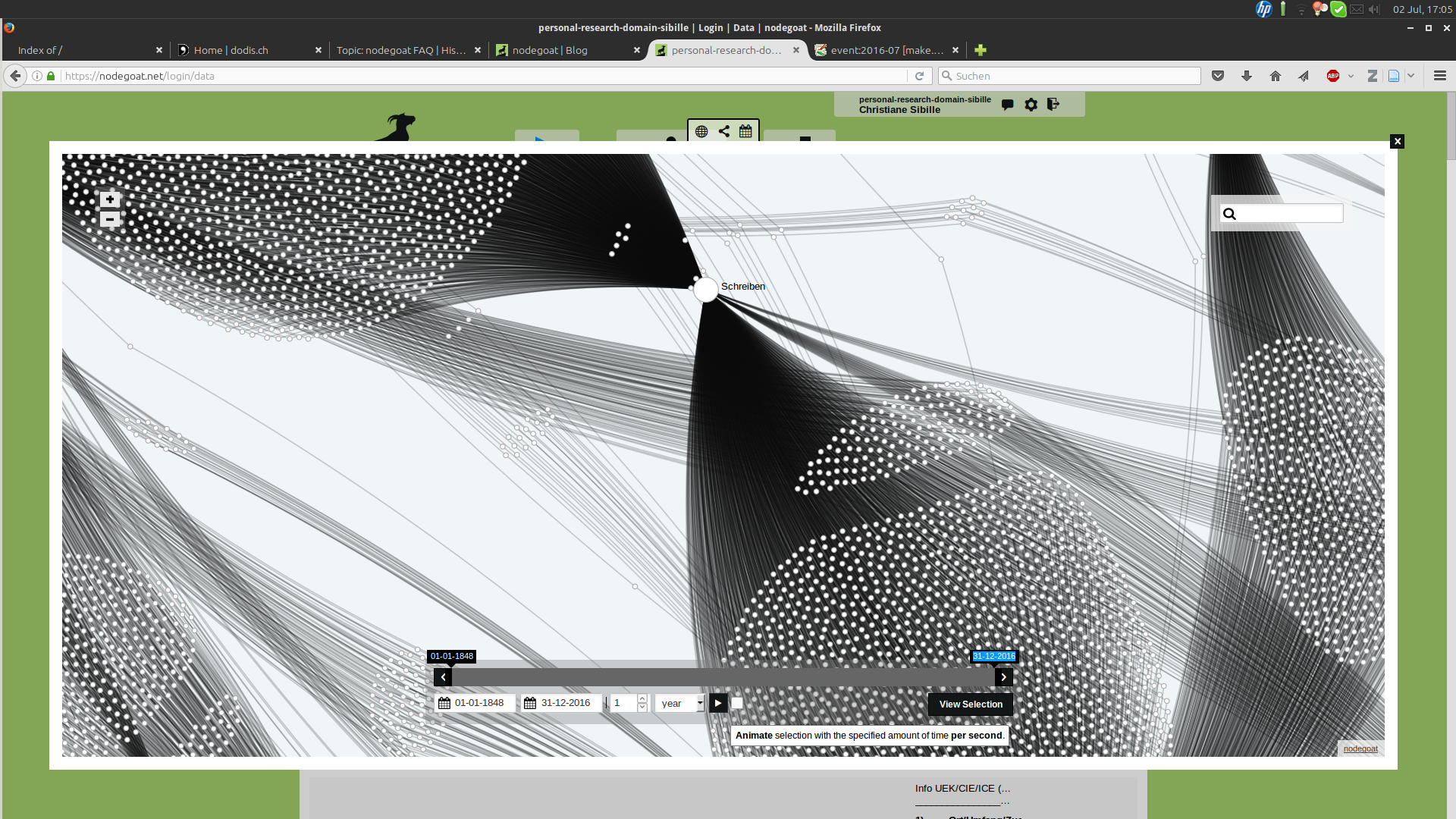Increase the animation amount stepper
Image resolution: width=1456 pixels, height=819 pixels.
642,698
